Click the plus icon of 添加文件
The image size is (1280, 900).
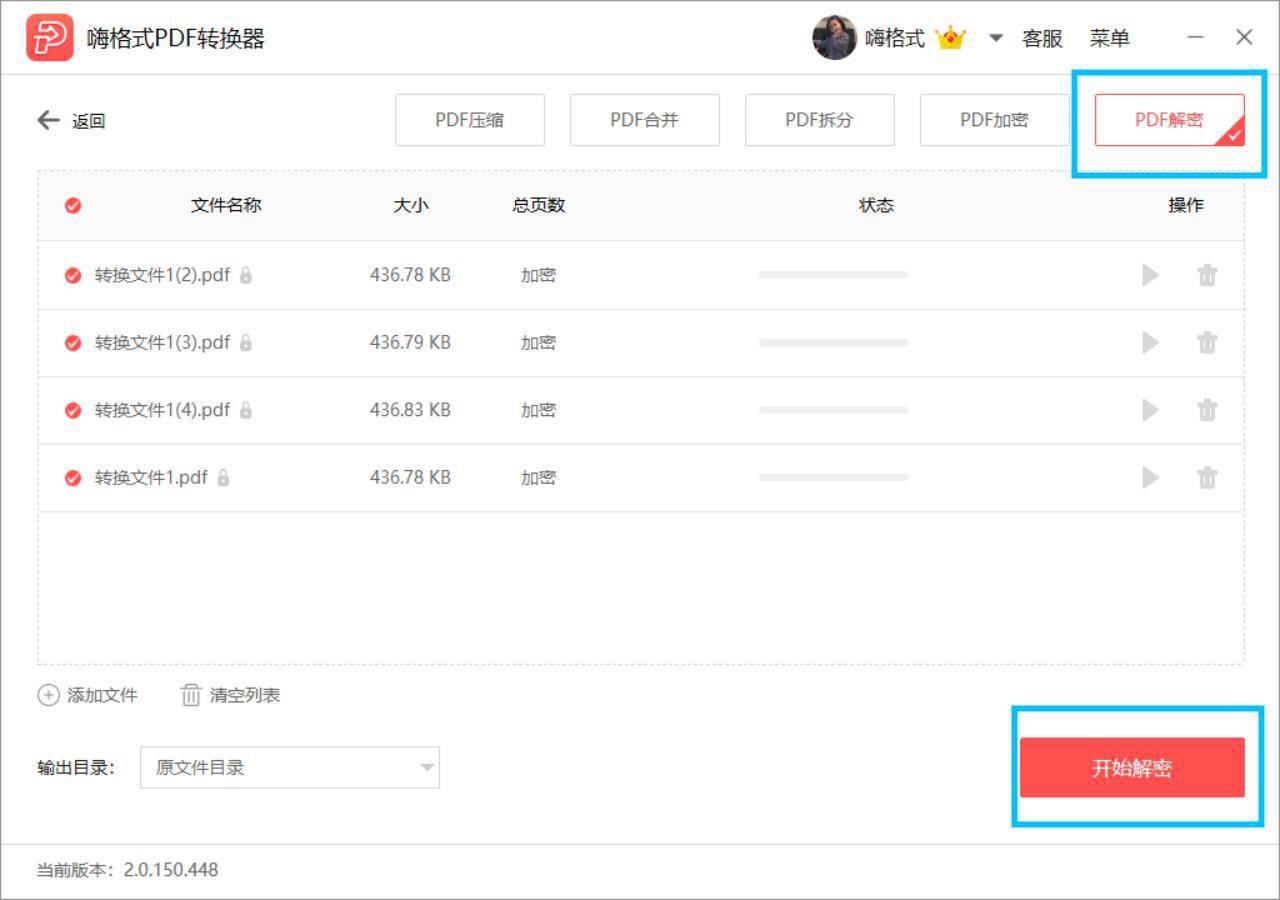click(x=47, y=694)
